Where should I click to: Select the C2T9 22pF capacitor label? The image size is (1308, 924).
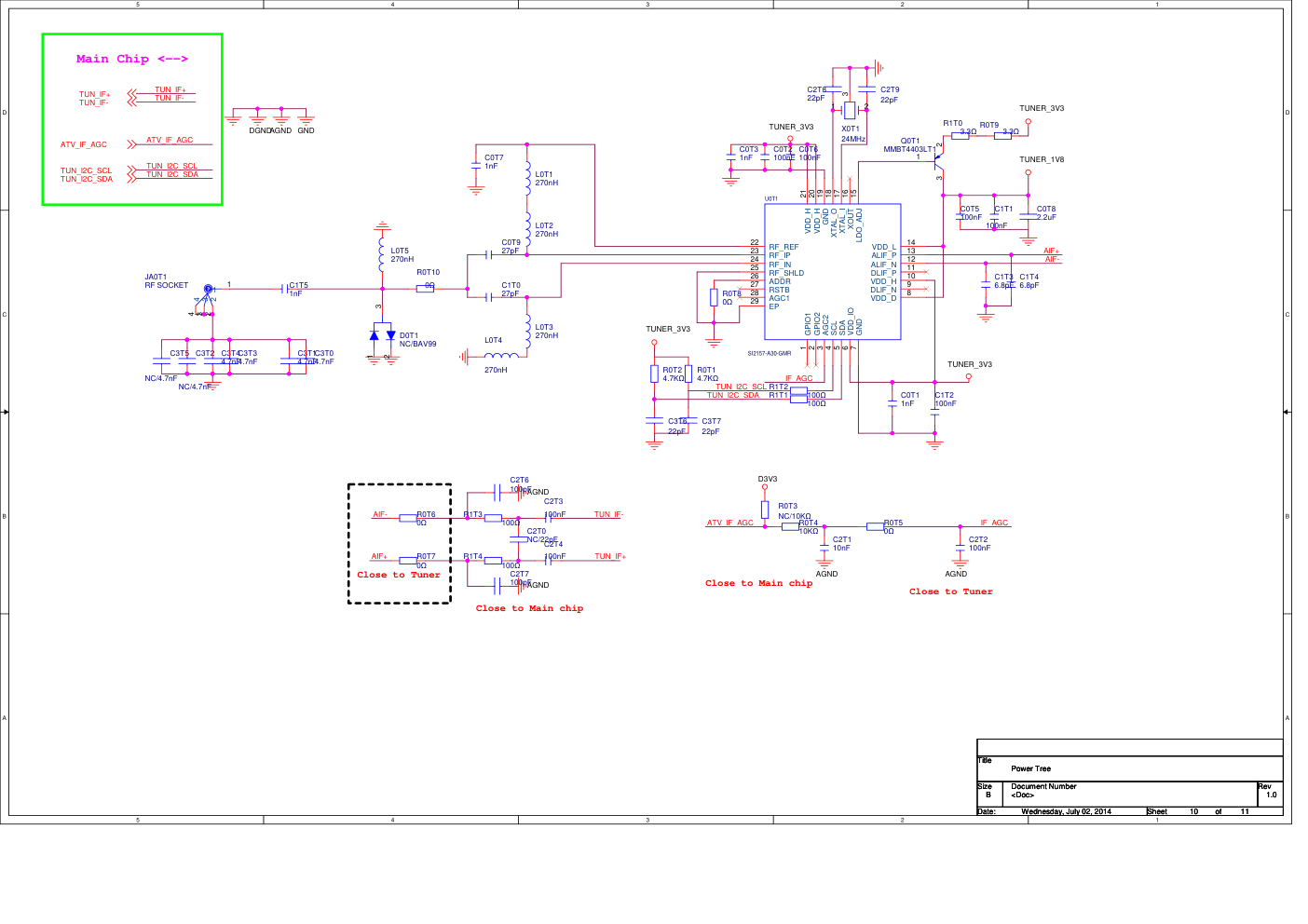tap(889, 95)
